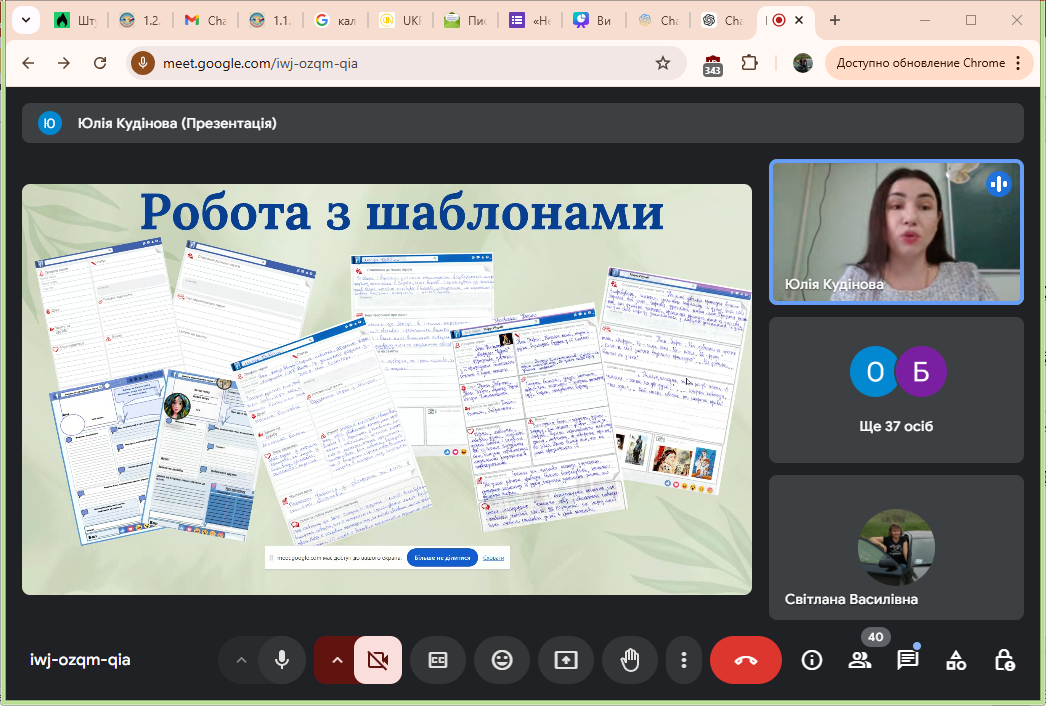Open the emoji reactions panel
The image size is (1046, 706).
click(502, 660)
